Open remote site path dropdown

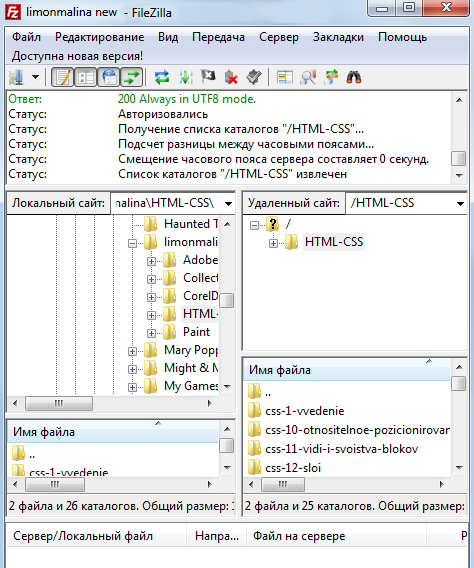point(460,204)
